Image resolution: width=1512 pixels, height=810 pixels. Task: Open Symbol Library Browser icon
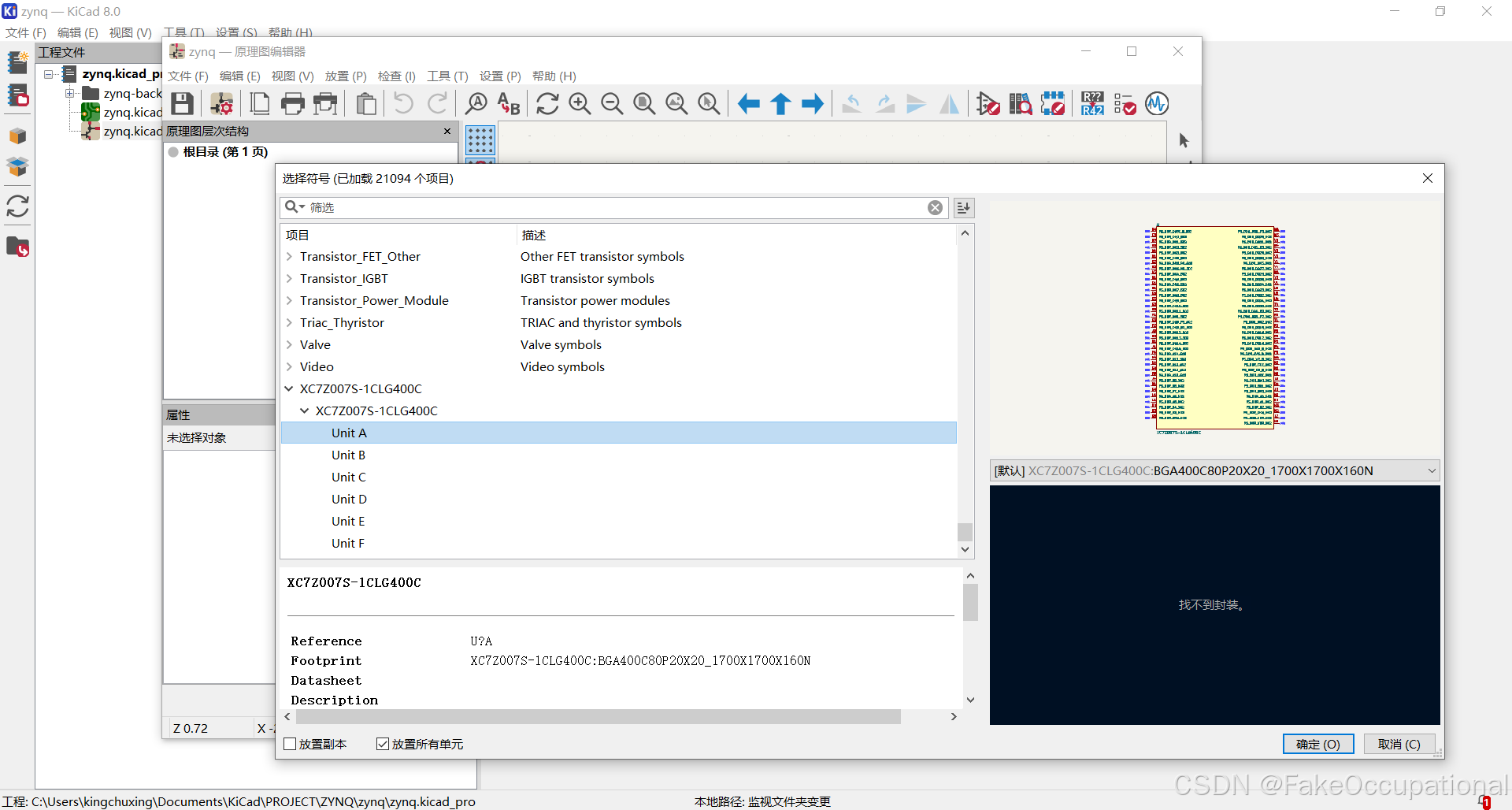click(x=1021, y=104)
